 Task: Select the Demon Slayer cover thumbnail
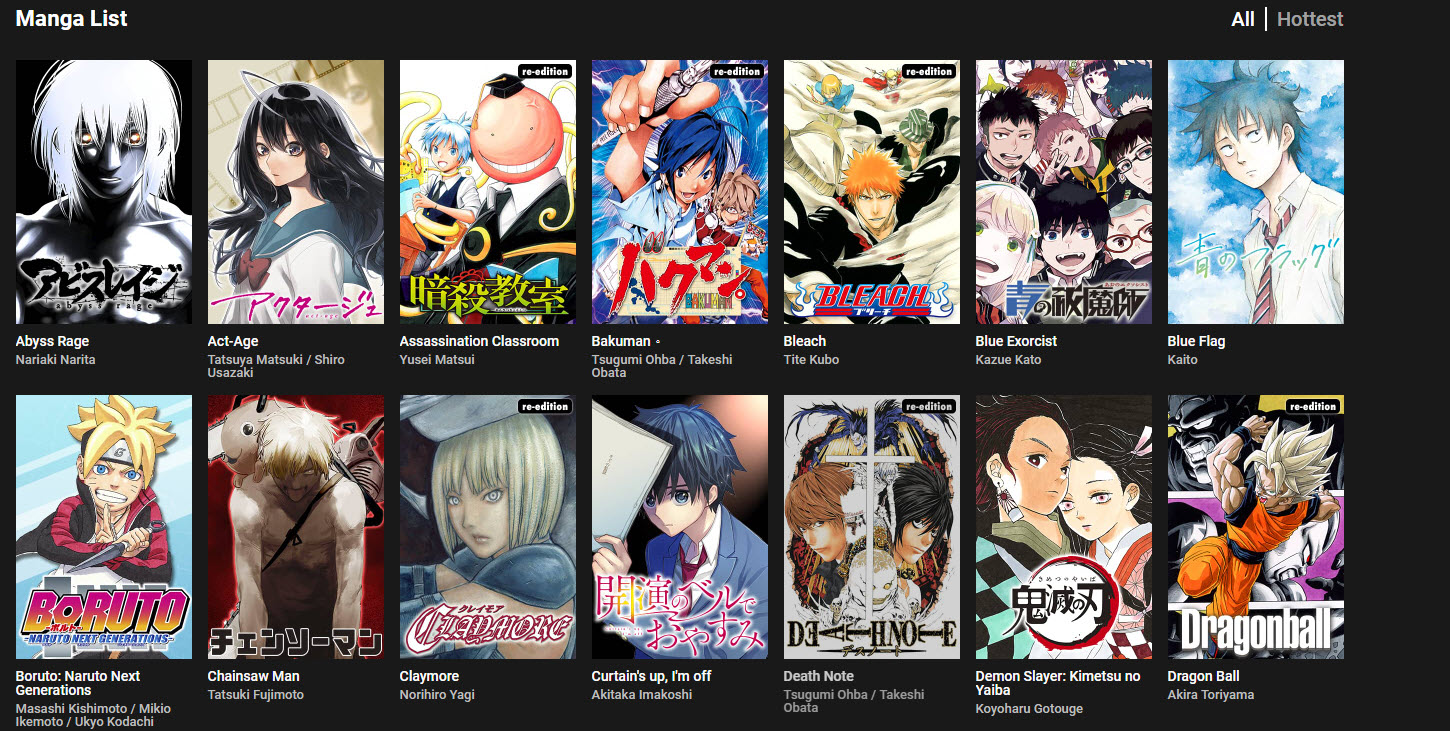tap(1064, 527)
